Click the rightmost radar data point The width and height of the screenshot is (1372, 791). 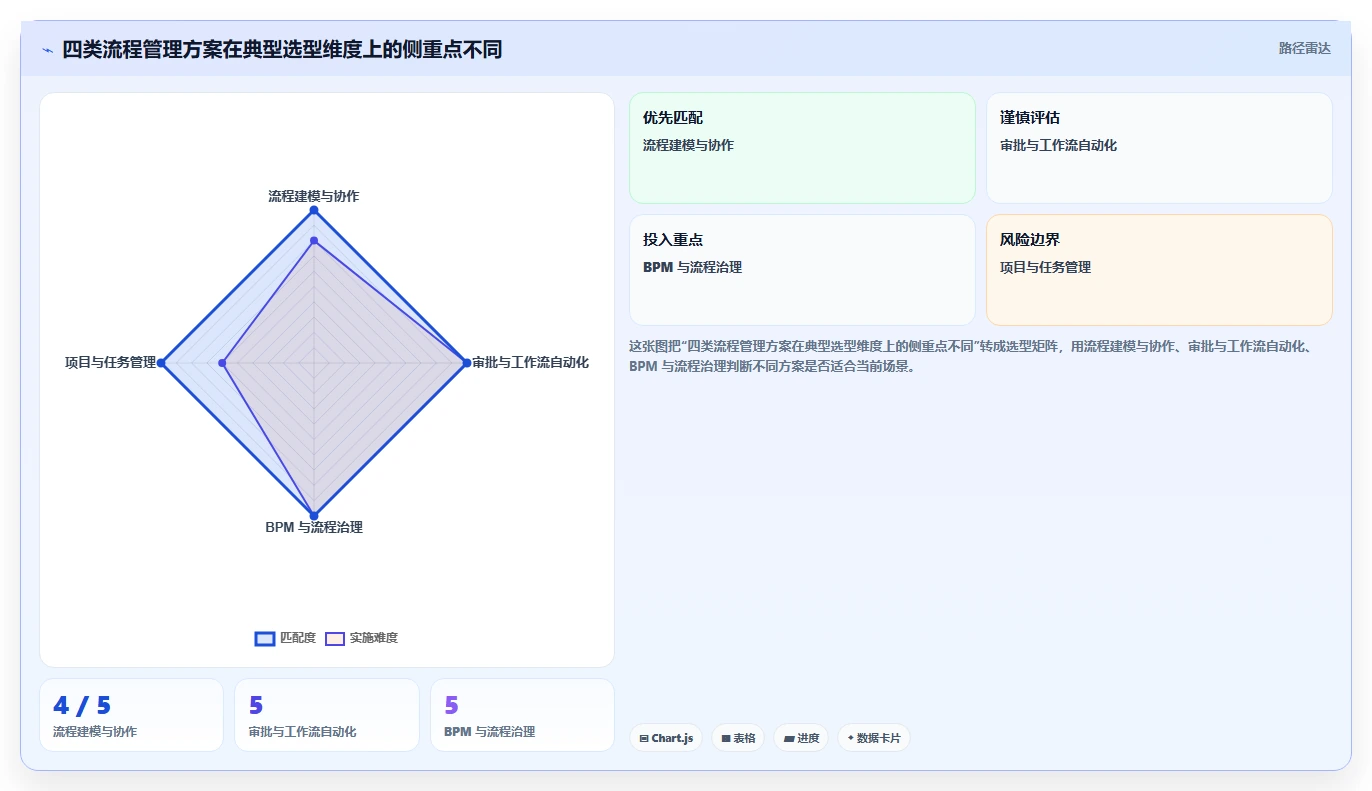[466, 363]
